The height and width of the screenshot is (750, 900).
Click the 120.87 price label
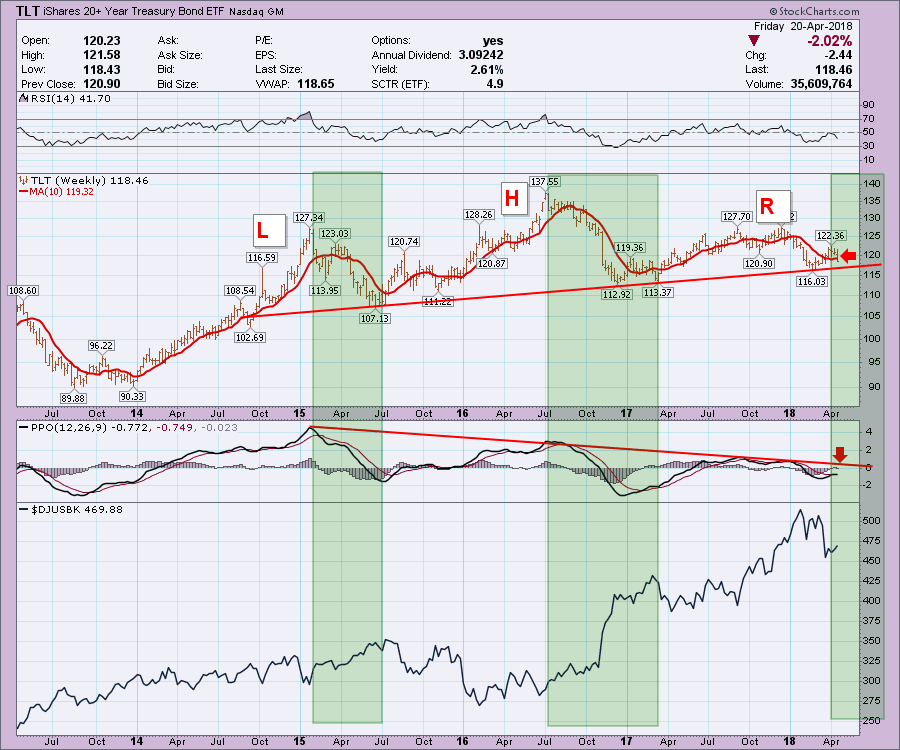pos(492,263)
